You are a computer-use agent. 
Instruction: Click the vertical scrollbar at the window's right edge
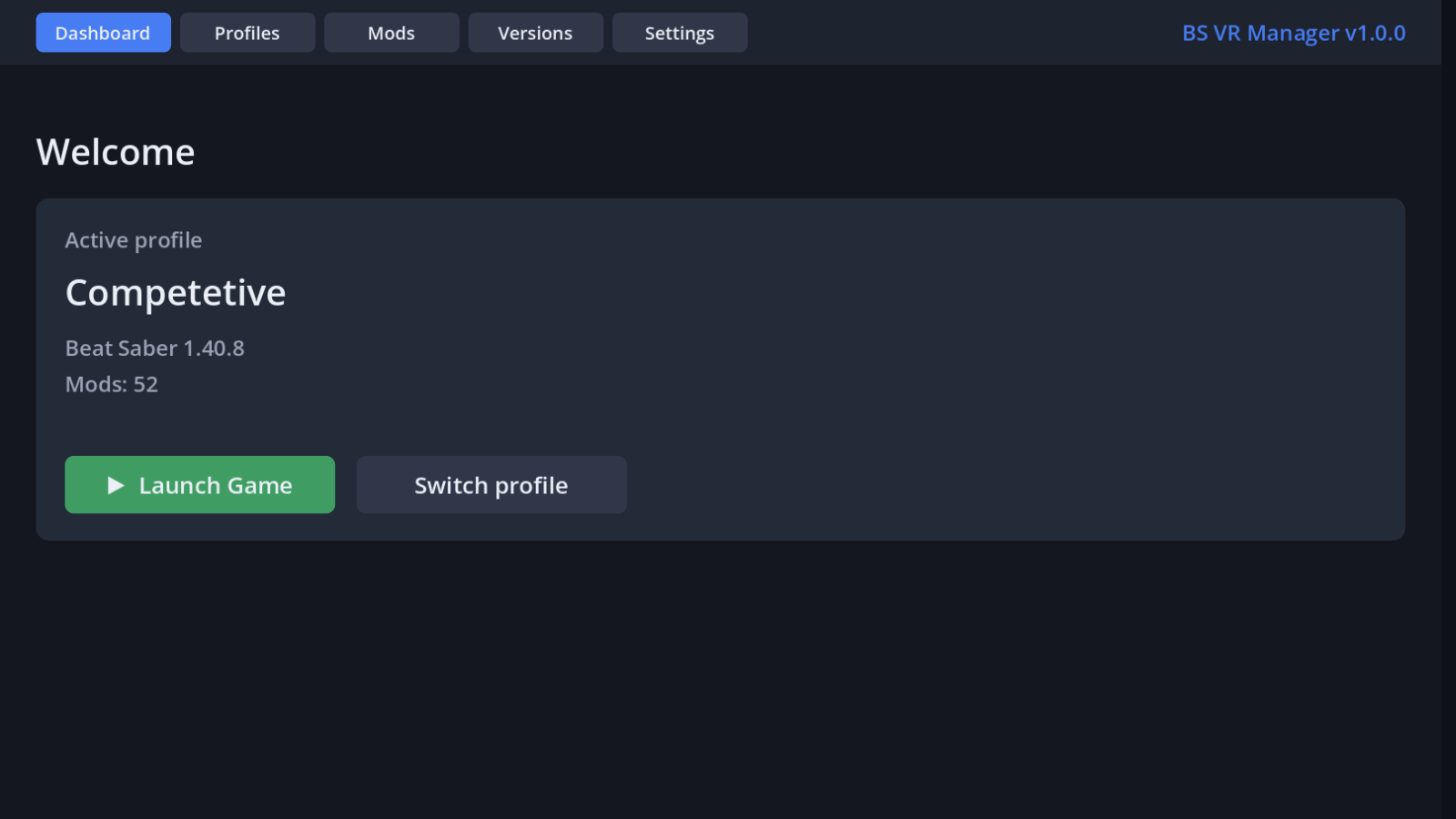click(x=1449, y=409)
